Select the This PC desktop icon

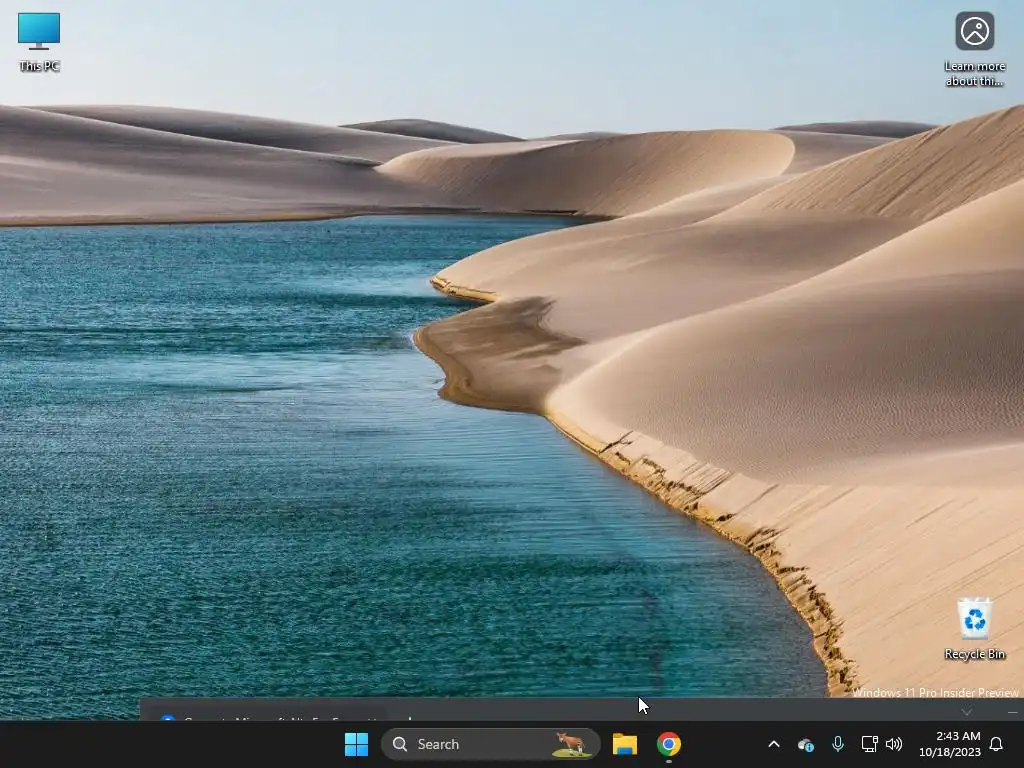39,42
